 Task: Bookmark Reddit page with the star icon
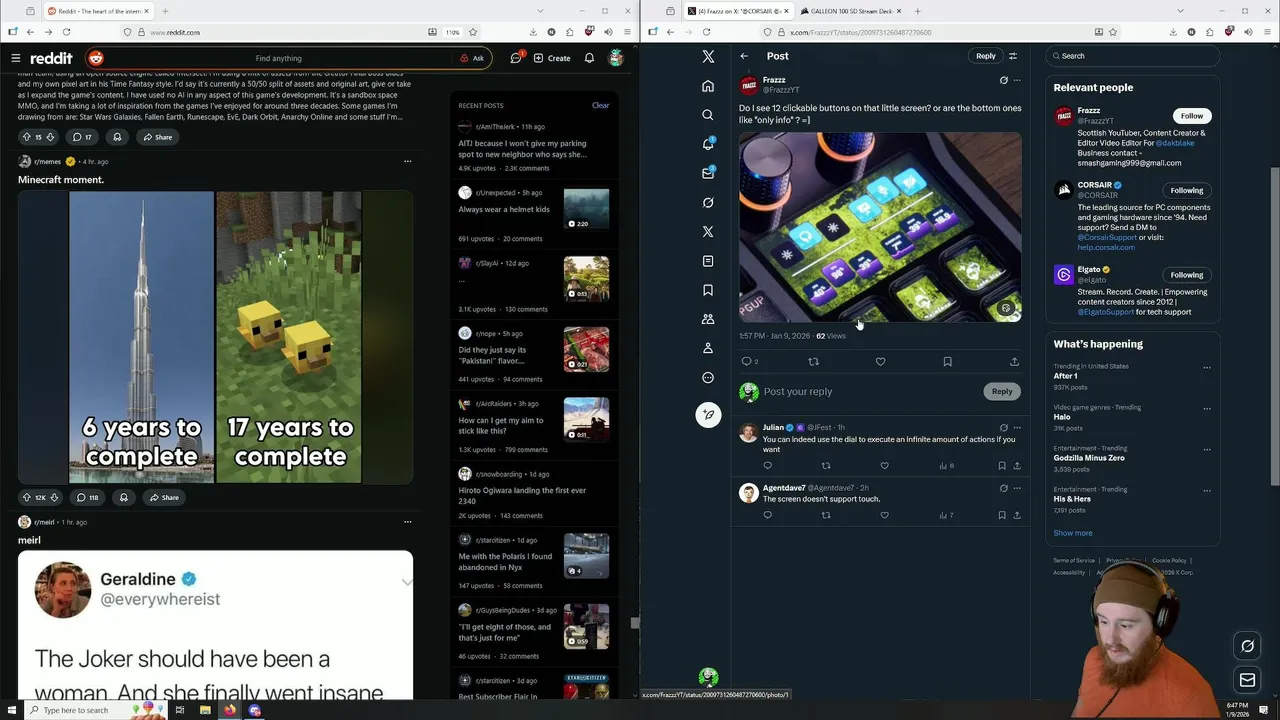point(473,32)
